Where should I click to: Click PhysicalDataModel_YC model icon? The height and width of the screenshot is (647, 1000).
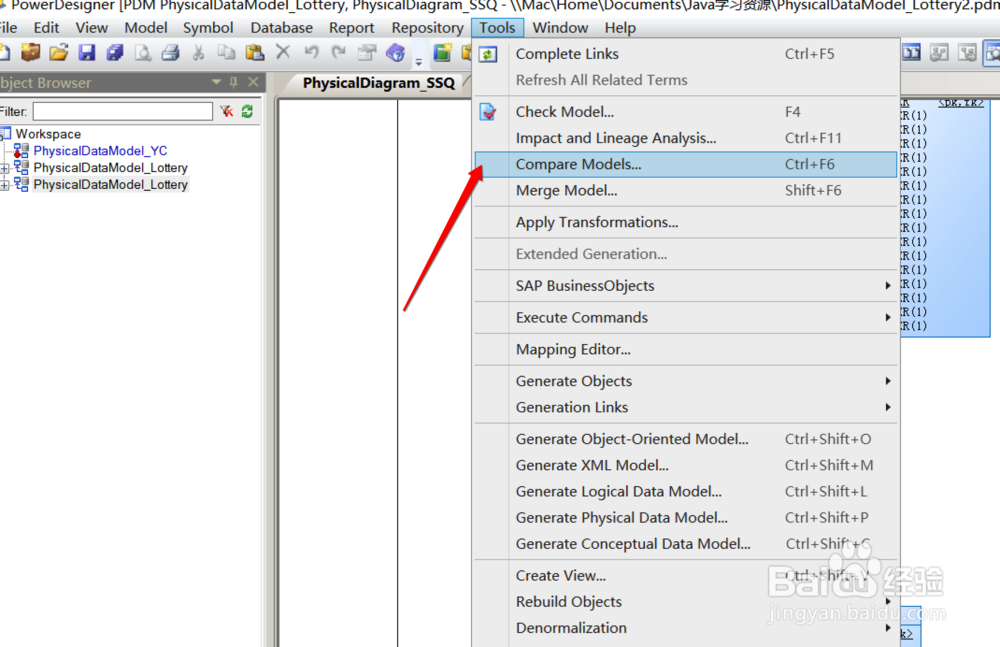pyautogui.click(x=21, y=151)
